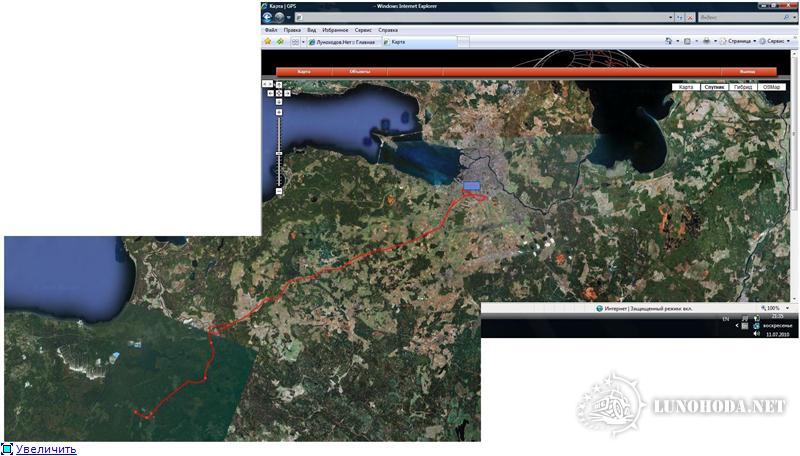
Task: Click the Выход logout button
Action: point(747,72)
